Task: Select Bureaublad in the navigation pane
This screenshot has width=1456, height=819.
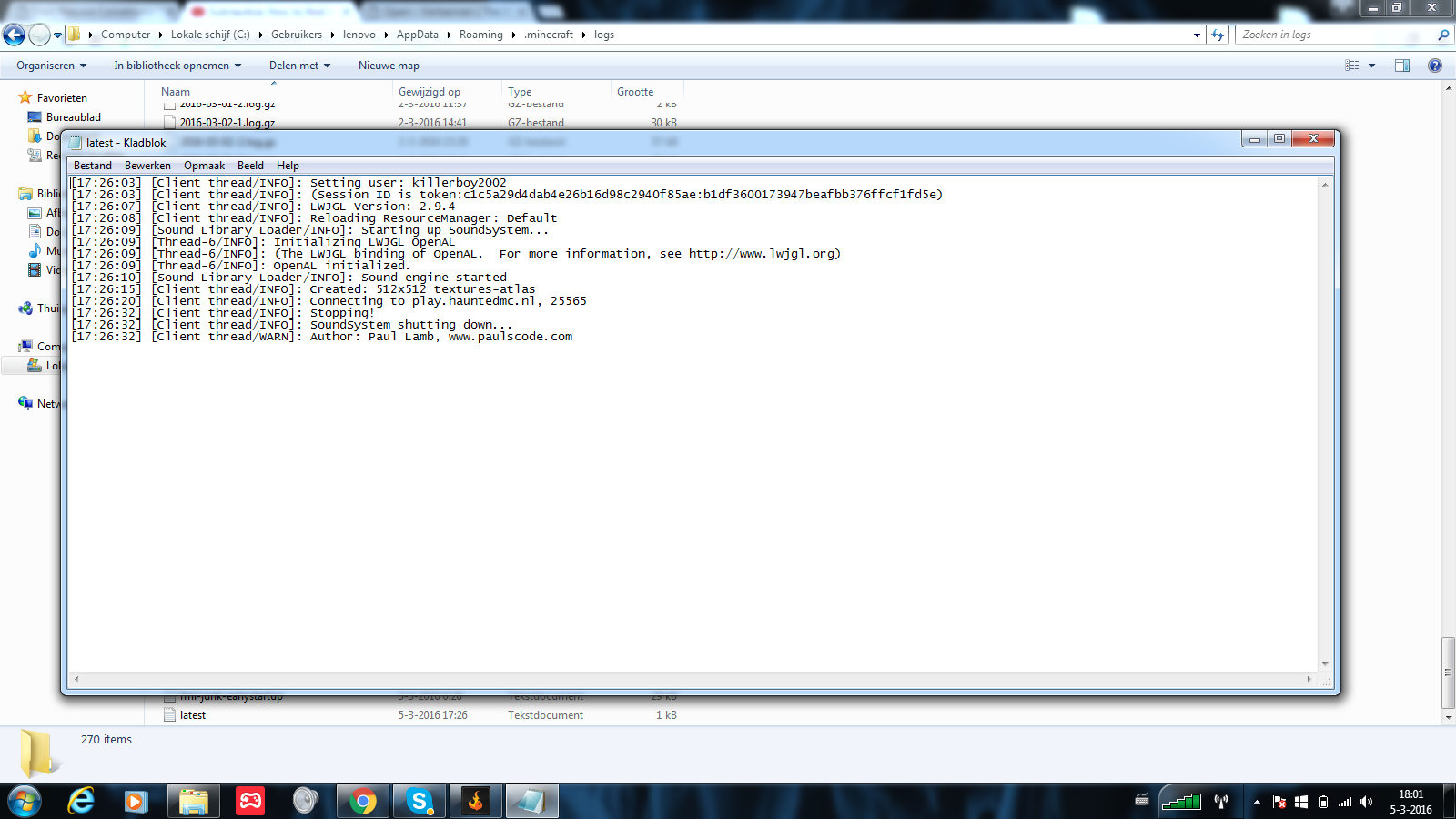Action: (74, 117)
